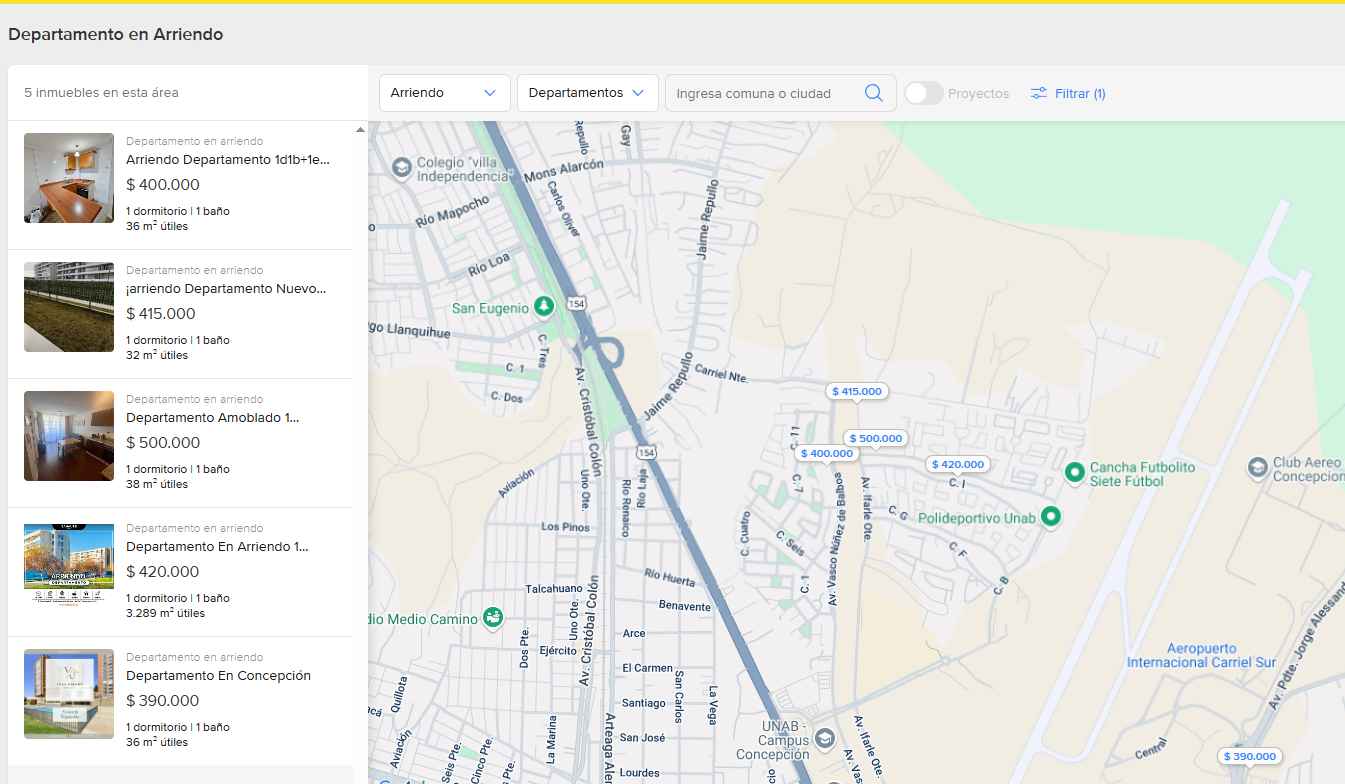Screen dimensions: 1345x784
Task: Click the $ 390.000 price in listings
Action: (x=163, y=701)
